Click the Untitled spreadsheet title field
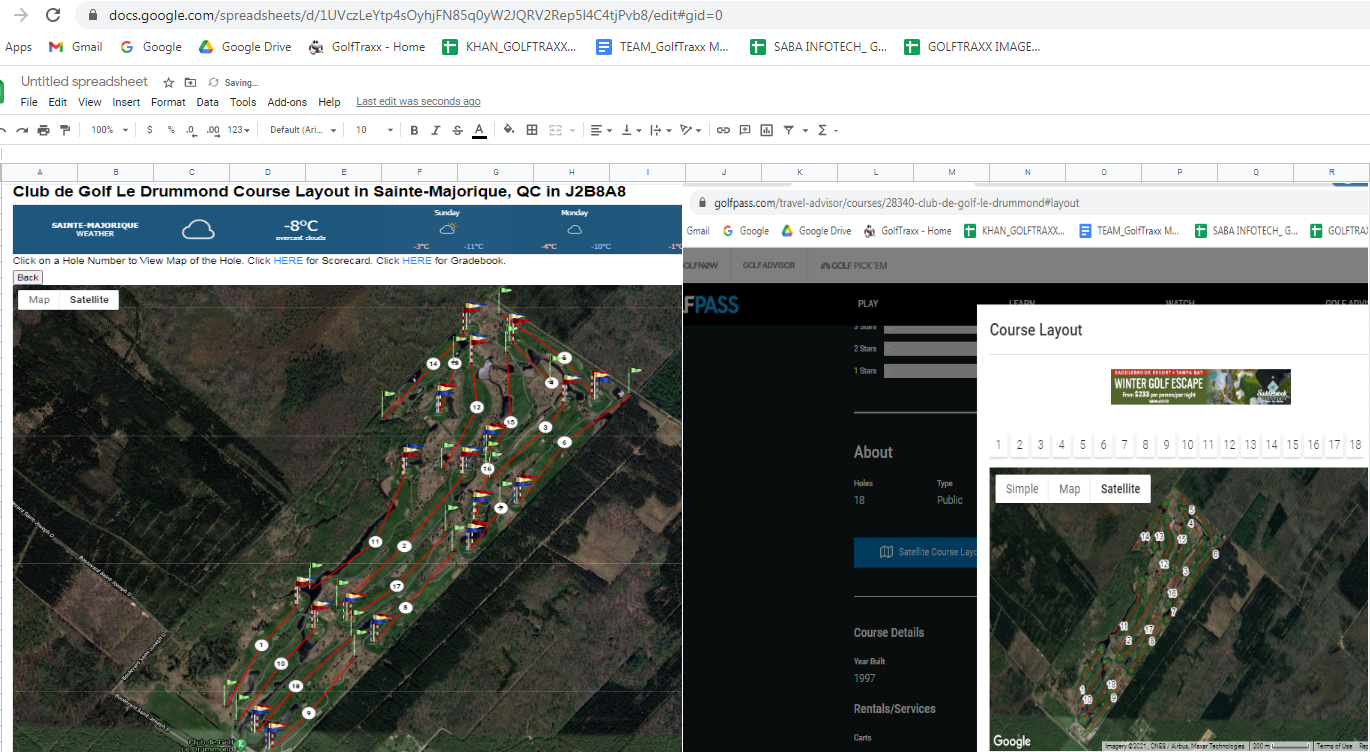Screen dimensions: 1370x752 coord(84,82)
